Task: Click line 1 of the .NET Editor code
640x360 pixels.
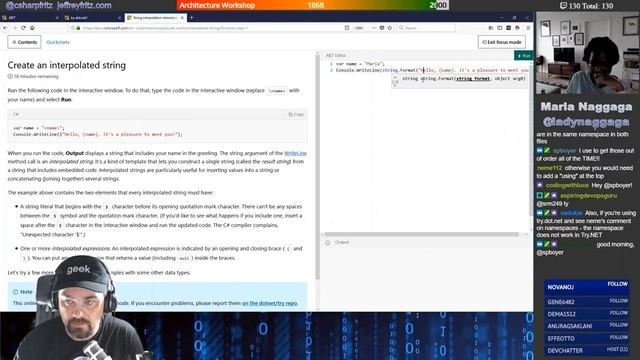Action: click(x=360, y=64)
